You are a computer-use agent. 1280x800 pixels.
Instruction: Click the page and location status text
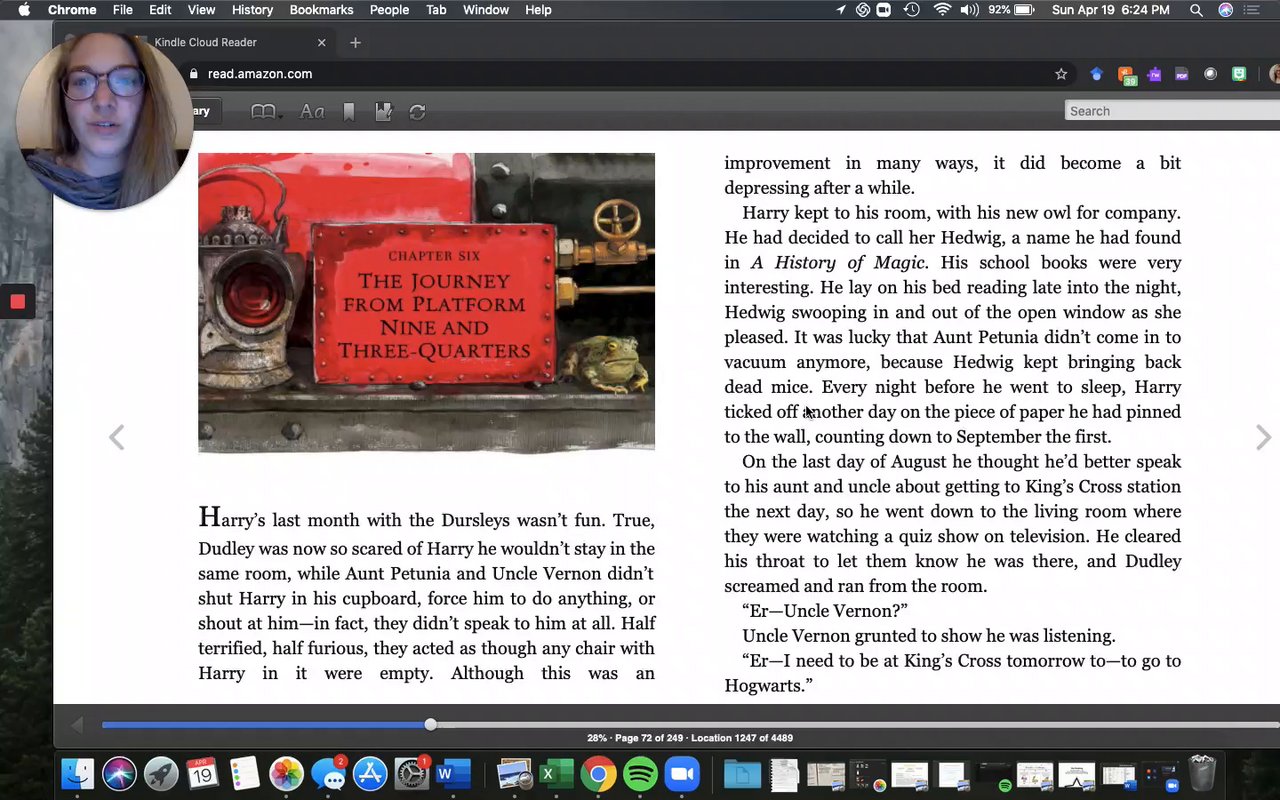click(690, 738)
